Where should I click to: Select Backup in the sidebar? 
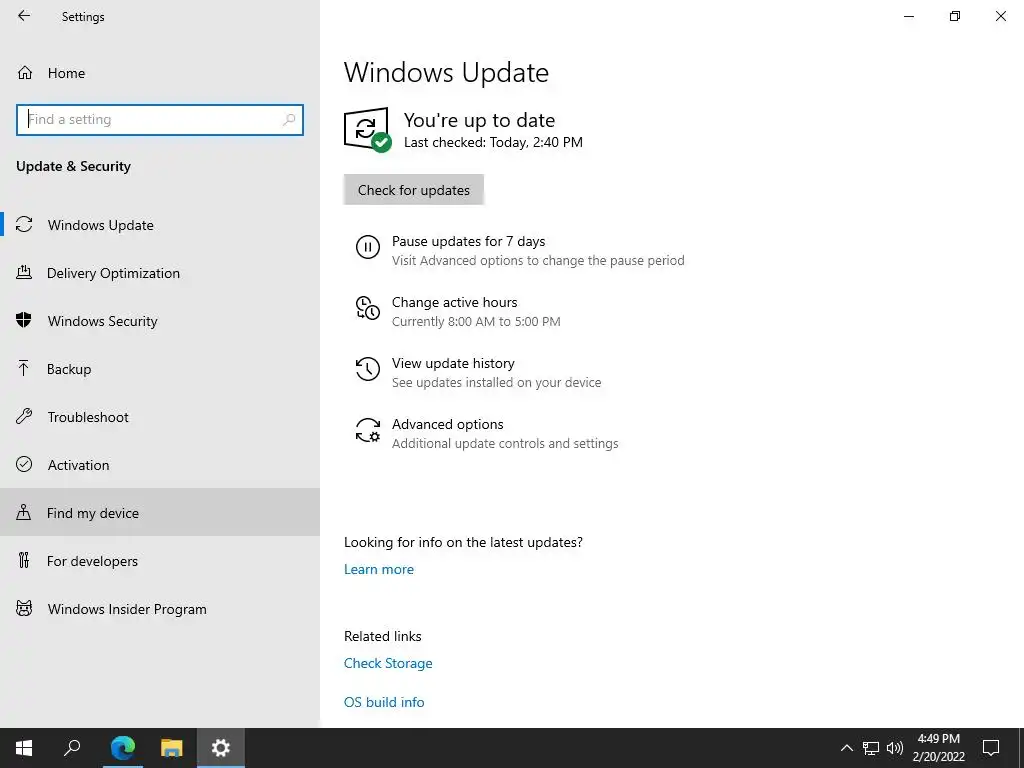coord(160,369)
